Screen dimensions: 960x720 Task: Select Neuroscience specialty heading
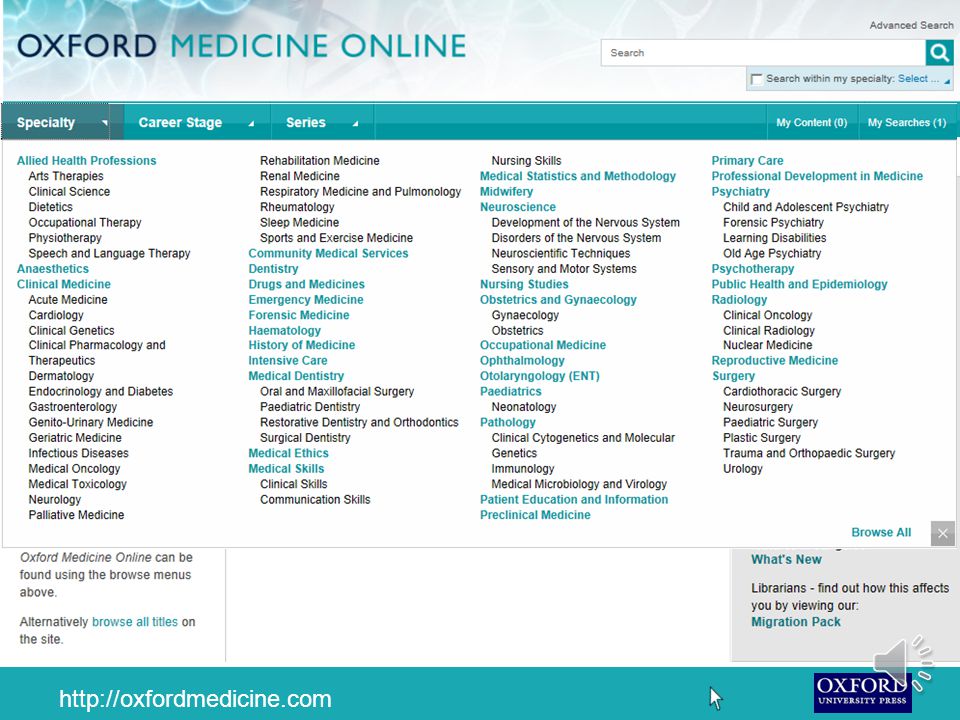pyautogui.click(x=518, y=207)
